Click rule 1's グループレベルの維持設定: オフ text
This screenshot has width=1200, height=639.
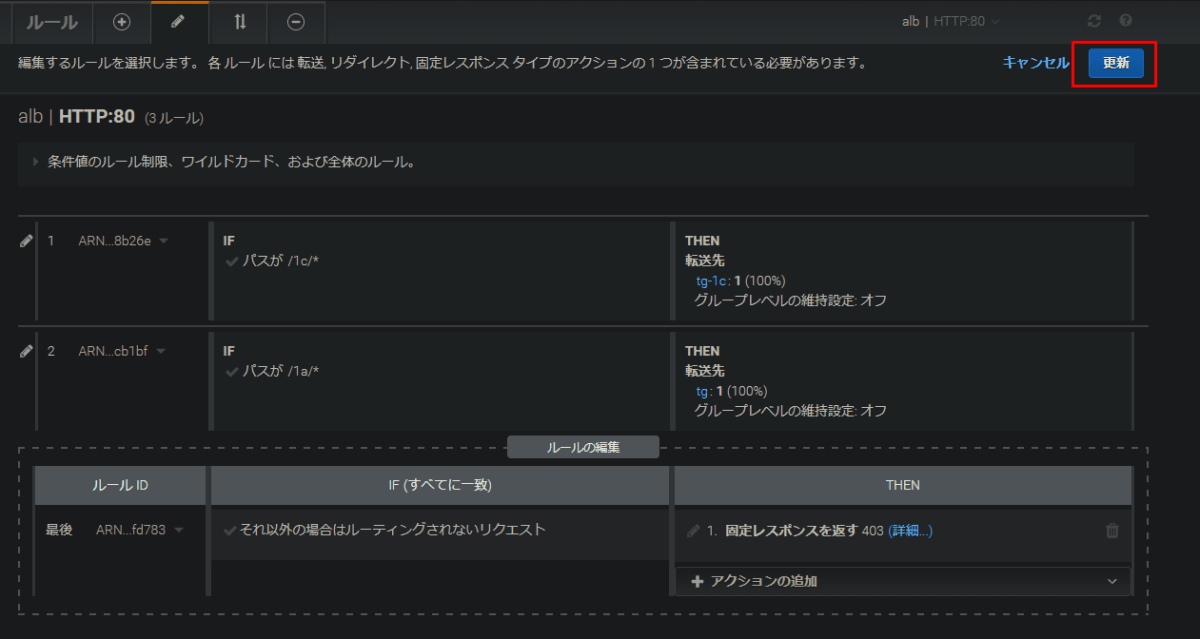click(790, 300)
